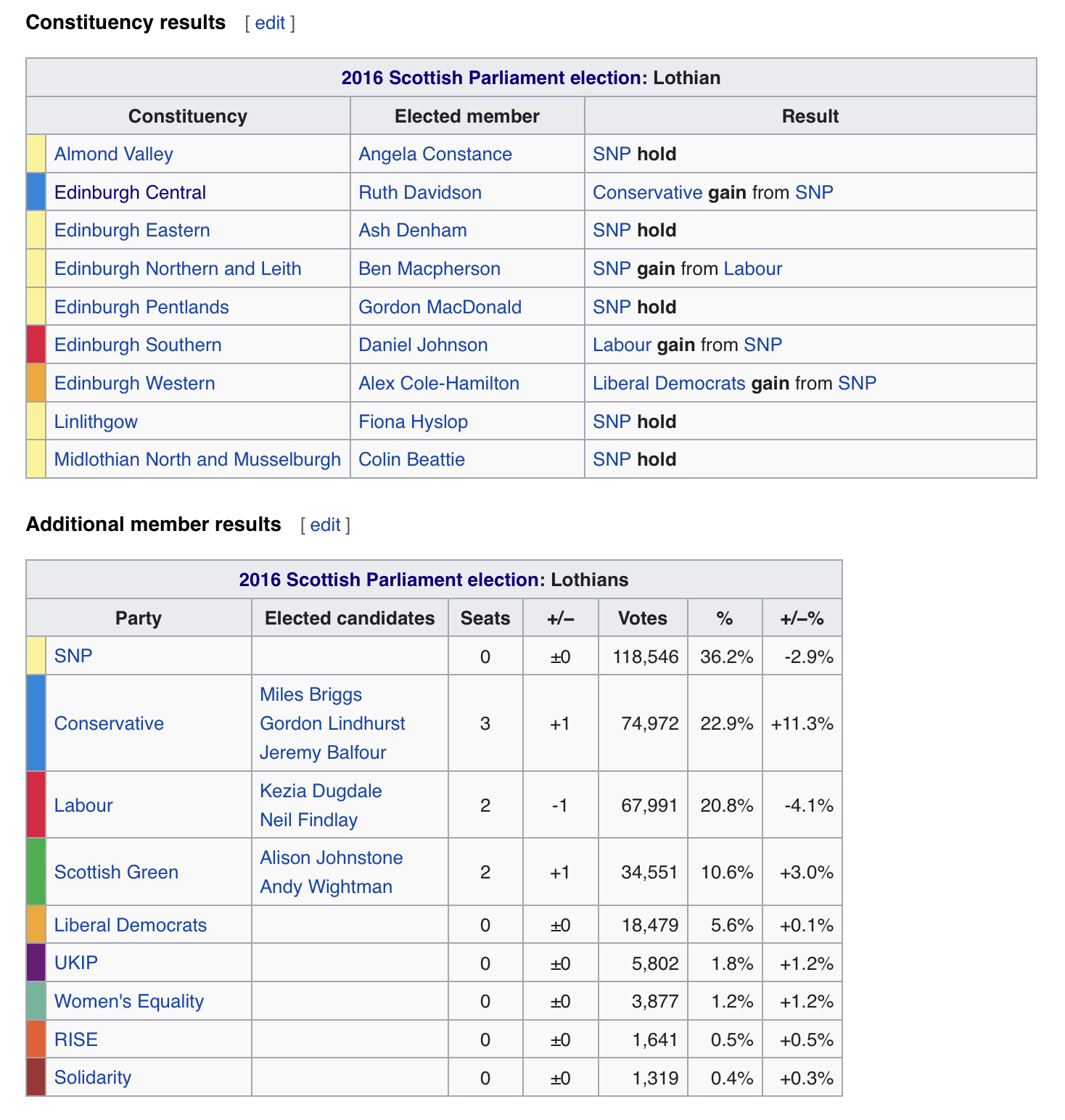Open the 2016 Scottish Parliament election link above Lothian
This screenshot has width=1065, height=1120.
click(491, 78)
